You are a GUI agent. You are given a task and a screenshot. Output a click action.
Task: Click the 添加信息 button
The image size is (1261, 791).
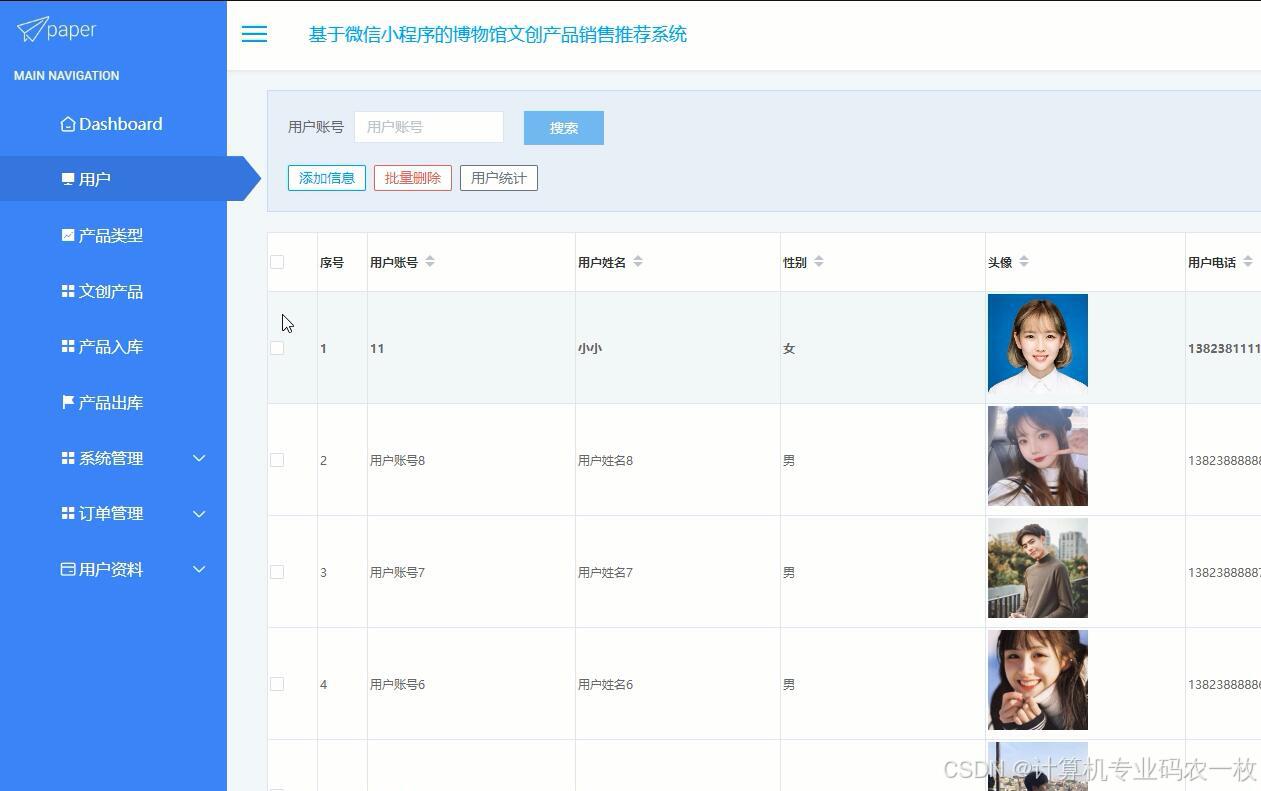coord(327,178)
